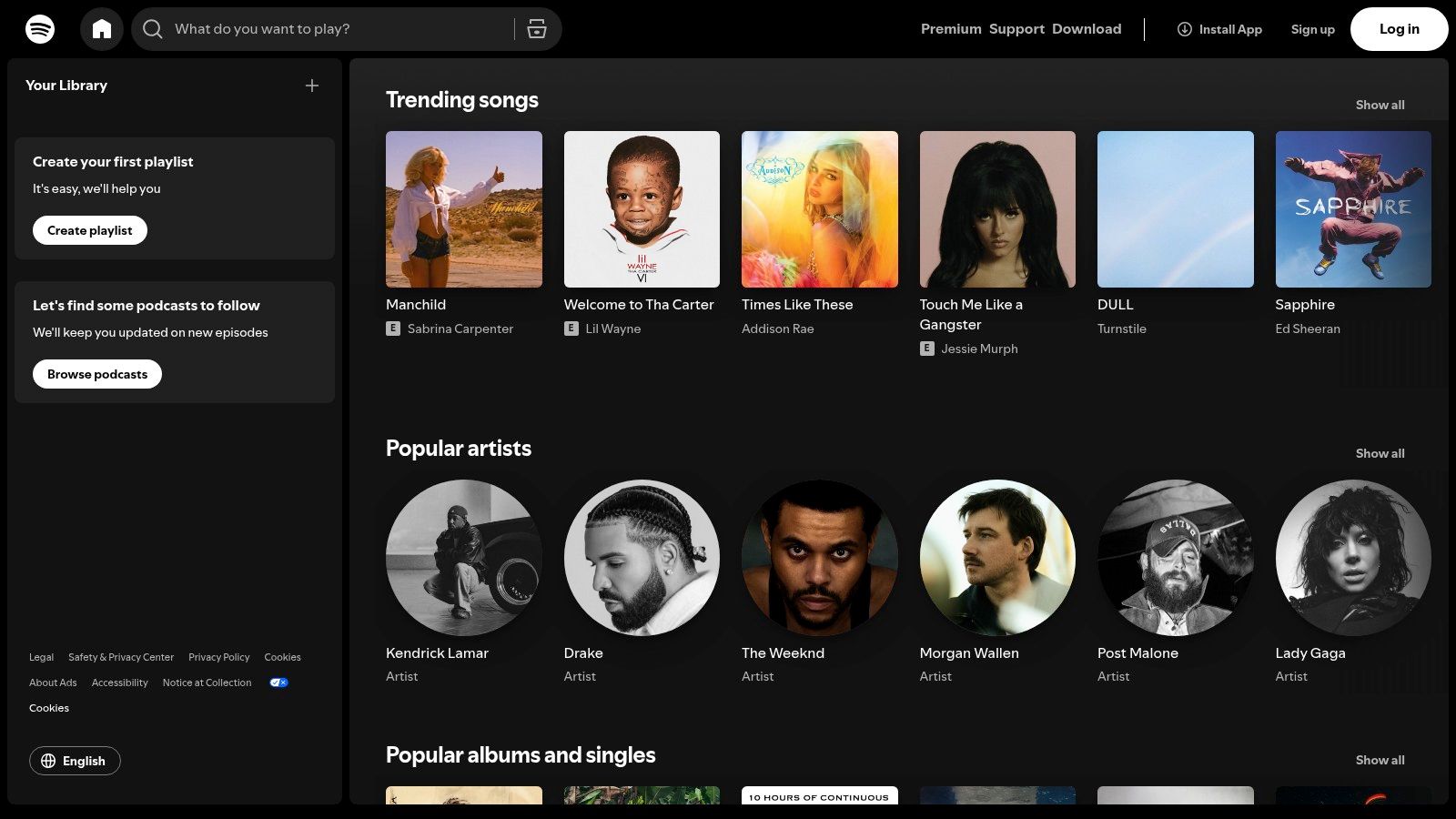Open the DULL cover art
The width and height of the screenshot is (1456, 819).
[x=1176, y=209]
